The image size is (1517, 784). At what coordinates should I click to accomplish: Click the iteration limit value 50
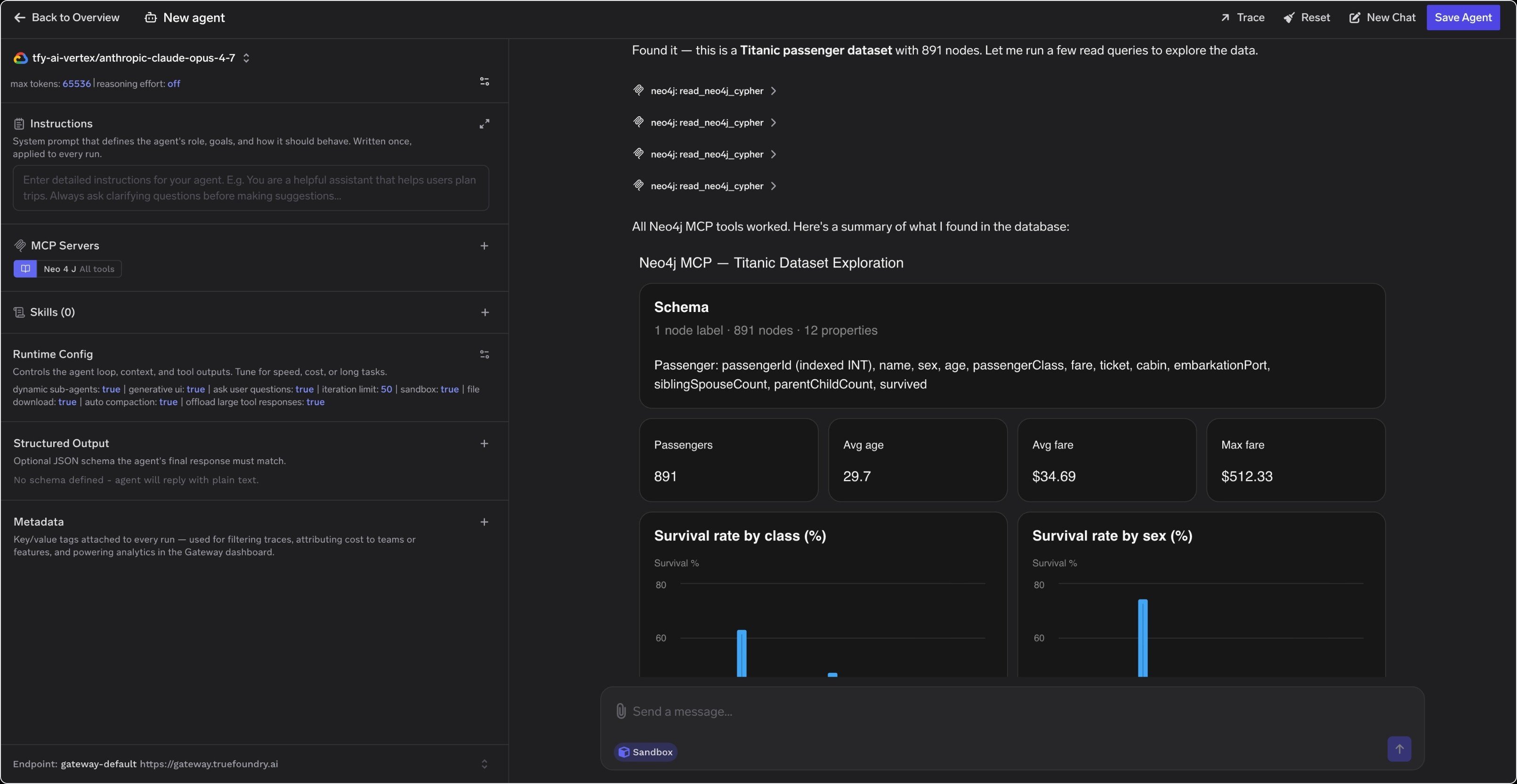(x=387, y=389)
